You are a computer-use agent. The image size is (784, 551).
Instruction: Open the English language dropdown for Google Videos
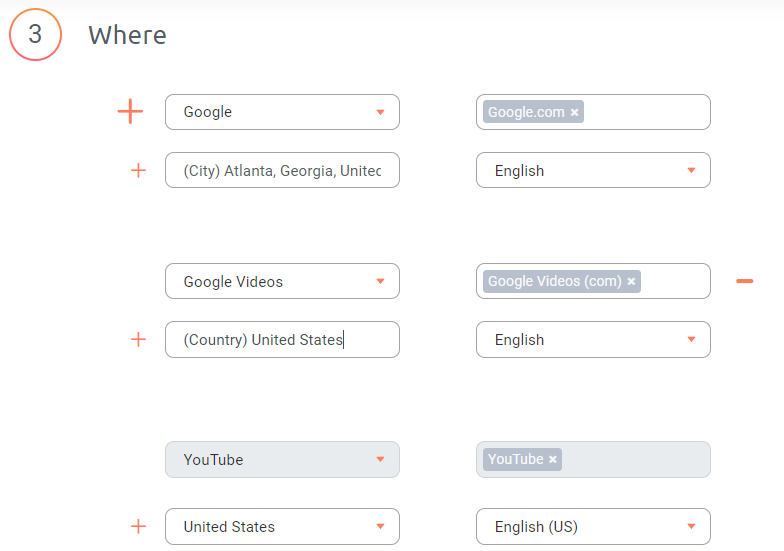click(594, 340)
